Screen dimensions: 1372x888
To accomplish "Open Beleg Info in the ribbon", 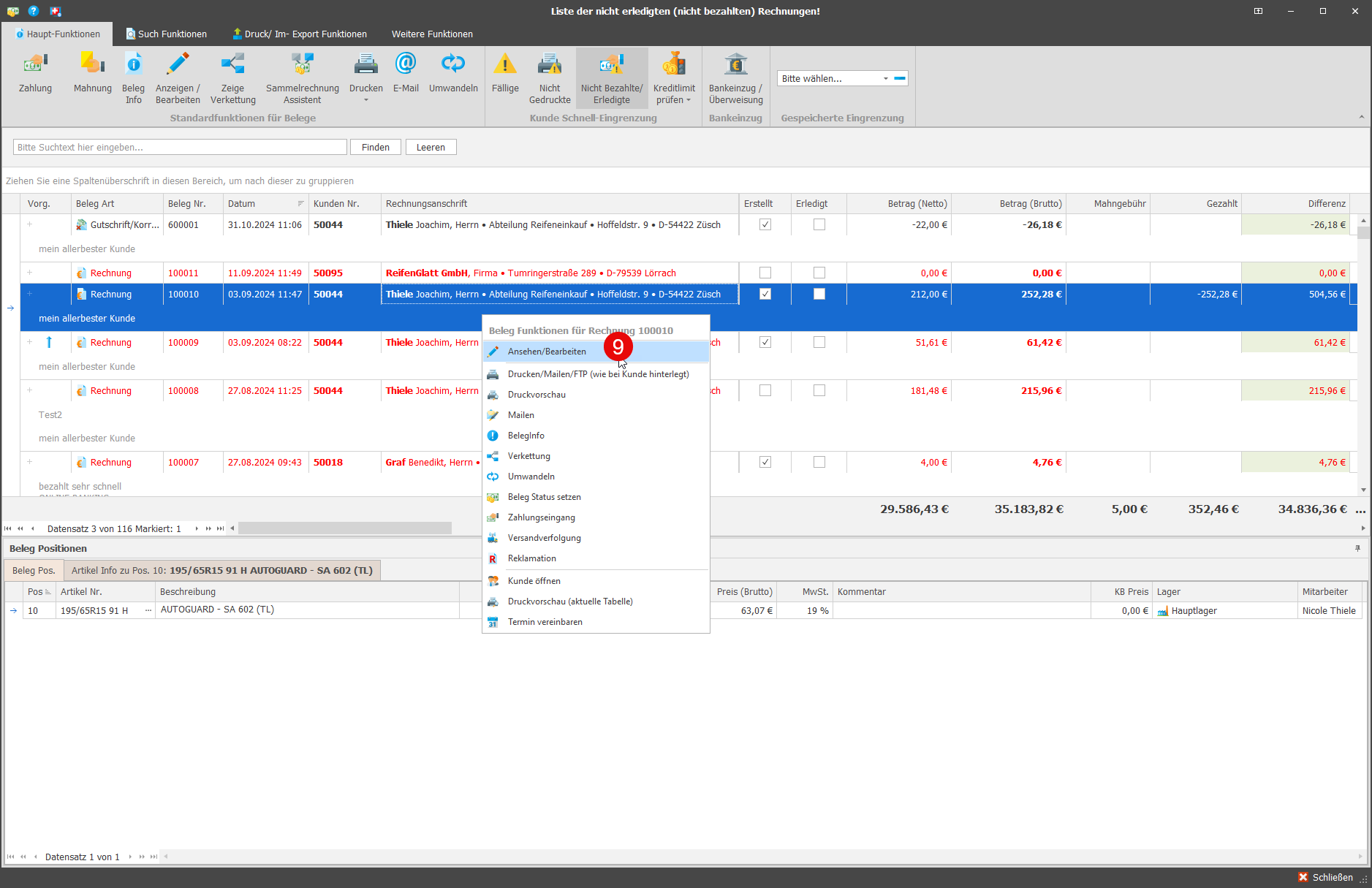I will [133, 78].
